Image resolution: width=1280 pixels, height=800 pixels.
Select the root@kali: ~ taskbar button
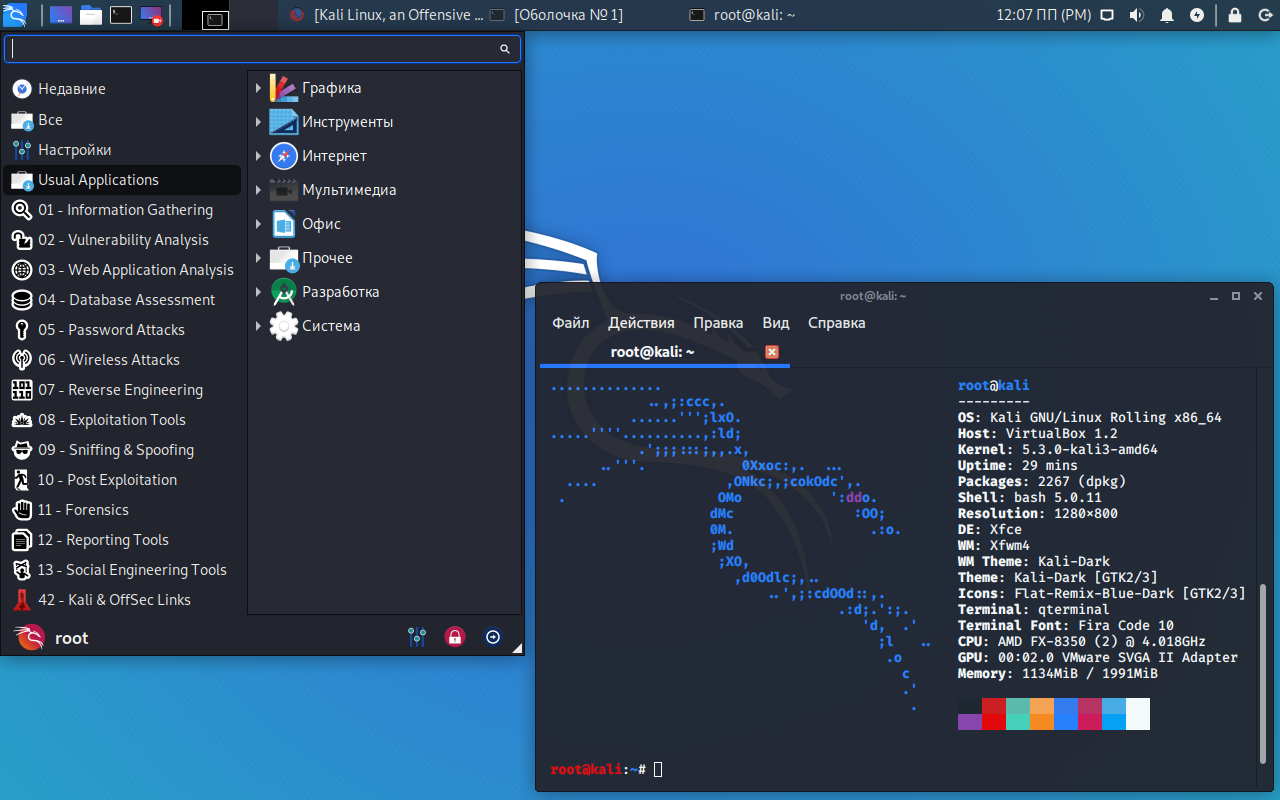pyautogui.click(x=743, y=15)
